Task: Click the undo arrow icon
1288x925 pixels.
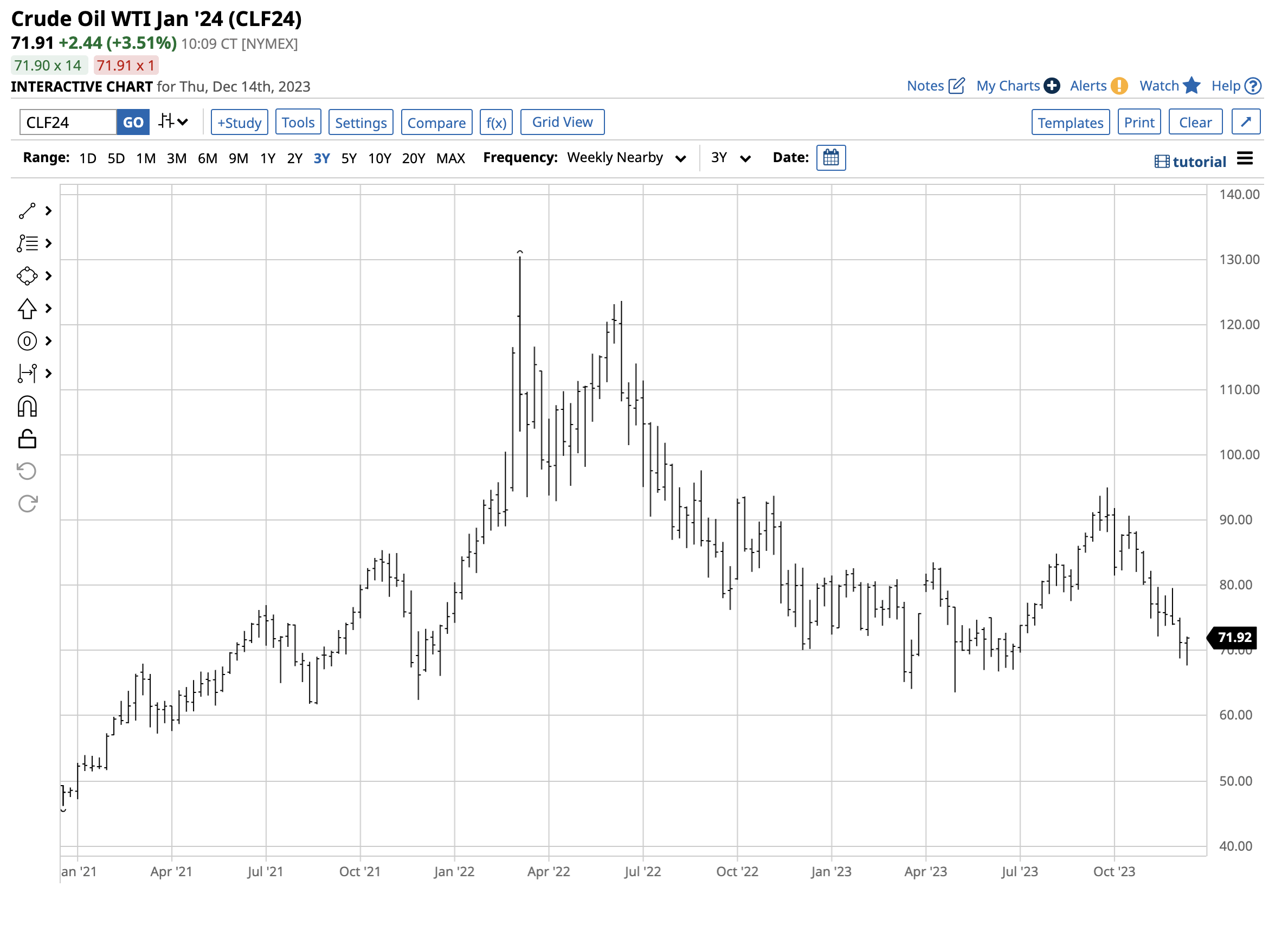Action: 26,471
